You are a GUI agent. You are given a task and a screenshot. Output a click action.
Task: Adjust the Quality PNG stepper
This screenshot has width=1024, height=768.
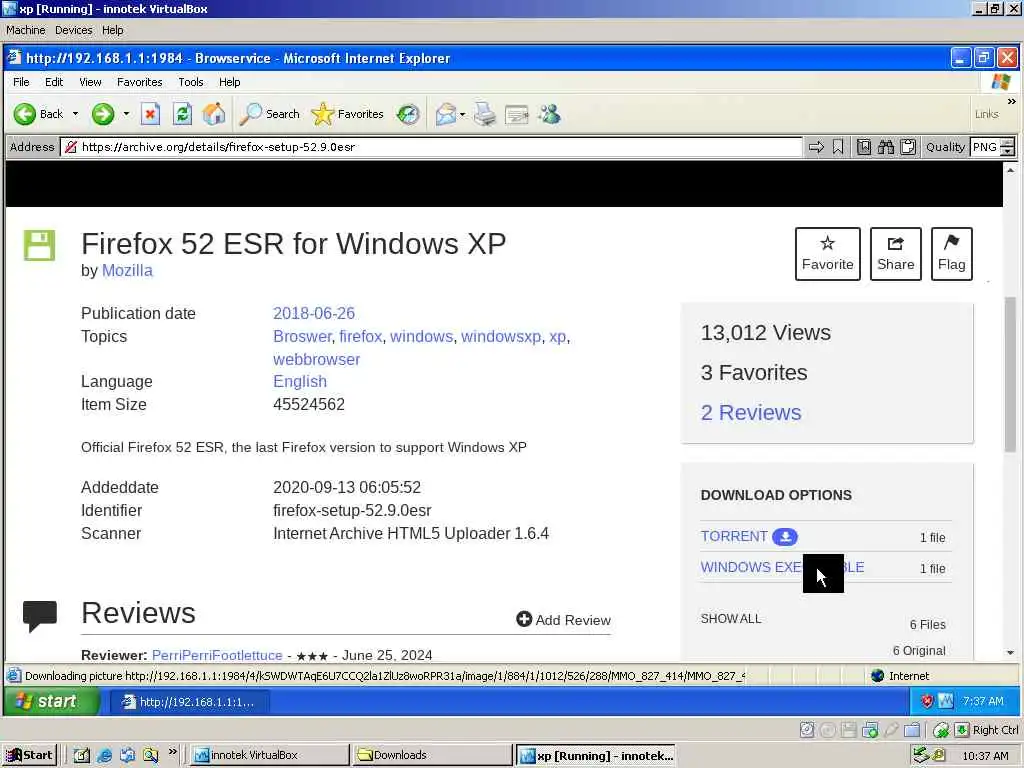coord(1008,147)
